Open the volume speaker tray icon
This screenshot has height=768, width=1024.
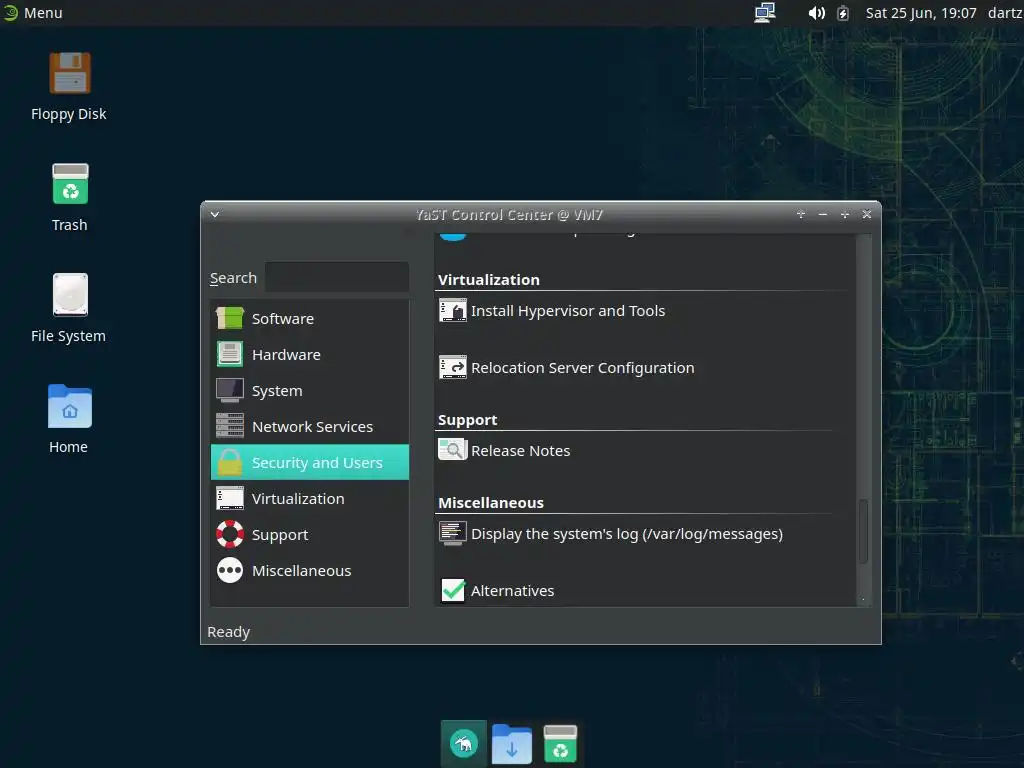(x=816, y=13)
